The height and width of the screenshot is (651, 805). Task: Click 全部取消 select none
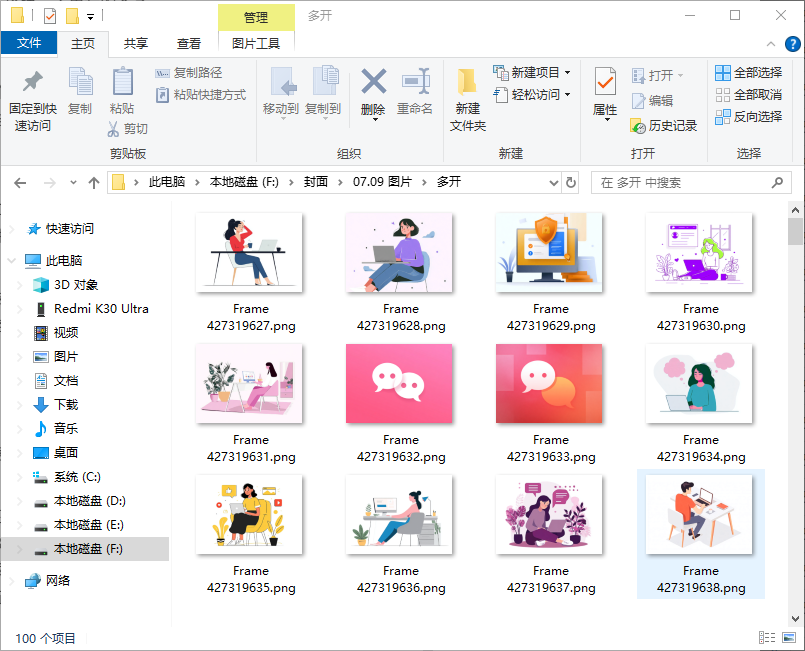pos(749,95)
